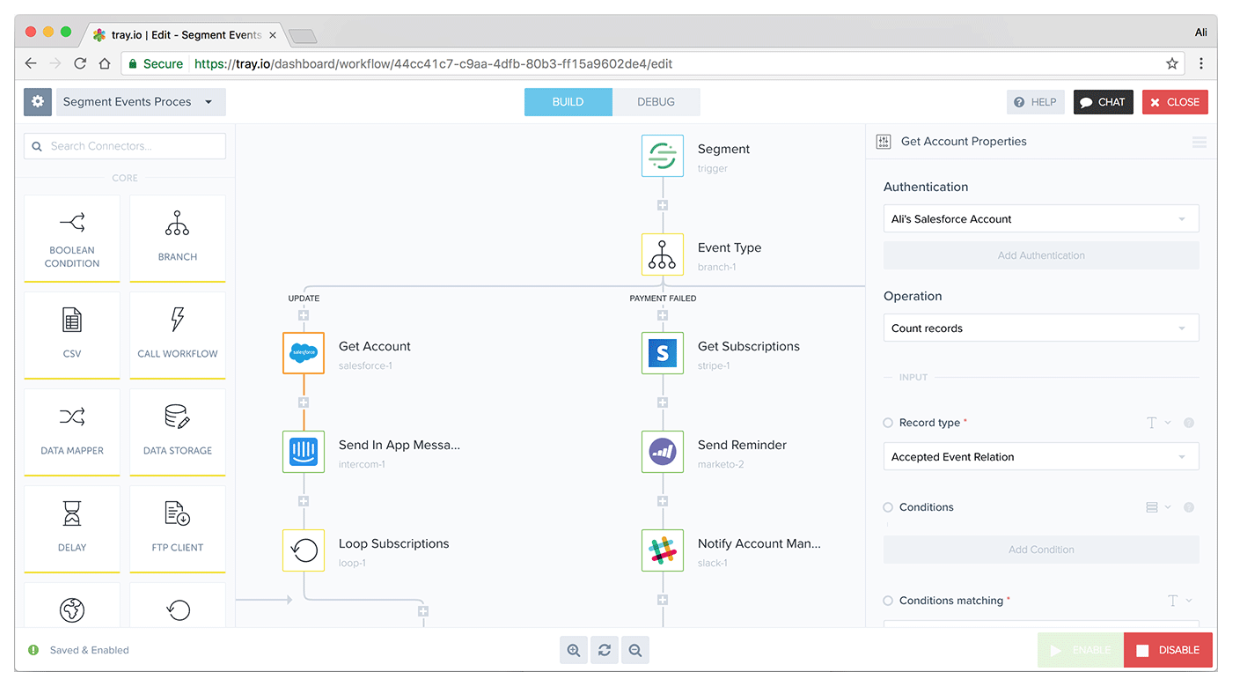Select the Loop Subscriptions loop icon

coord(303,550)
